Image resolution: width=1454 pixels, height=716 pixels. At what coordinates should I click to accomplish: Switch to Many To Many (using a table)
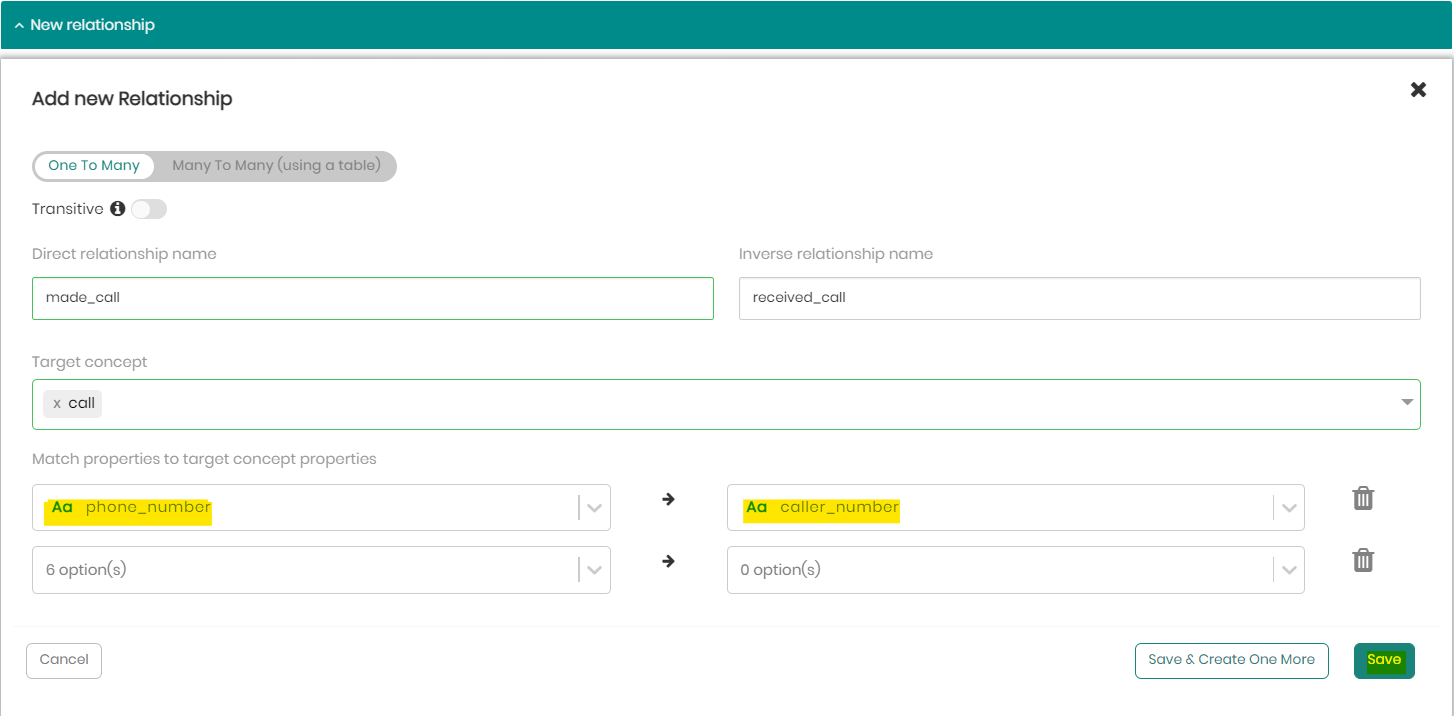(276, 166)
